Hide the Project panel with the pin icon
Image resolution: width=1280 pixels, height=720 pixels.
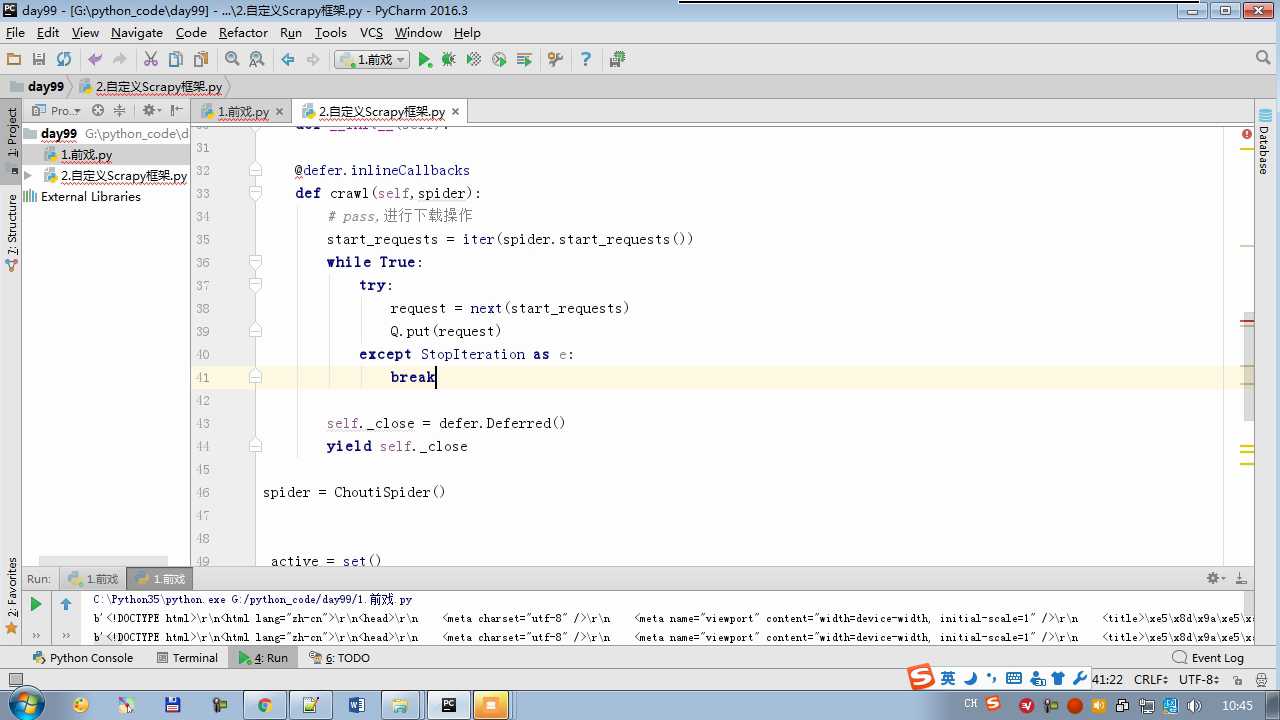pos(177,110)
